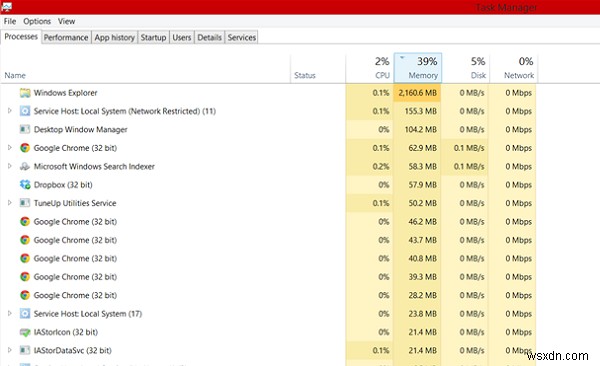Expand Service Host Local System (17) group
Image resolution: width=600 pixels, height=366 pixels.
[10, 313]
